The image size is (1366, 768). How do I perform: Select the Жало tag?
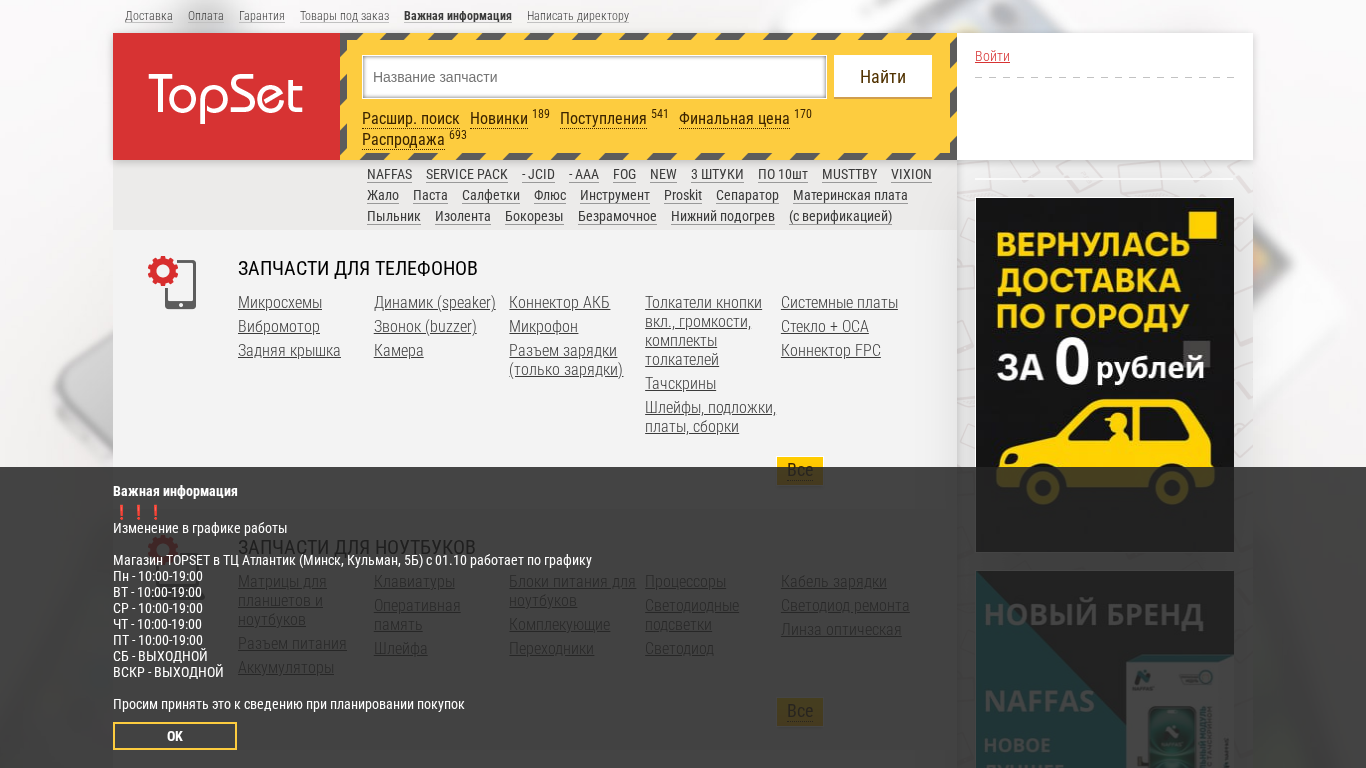coord(383,195)
